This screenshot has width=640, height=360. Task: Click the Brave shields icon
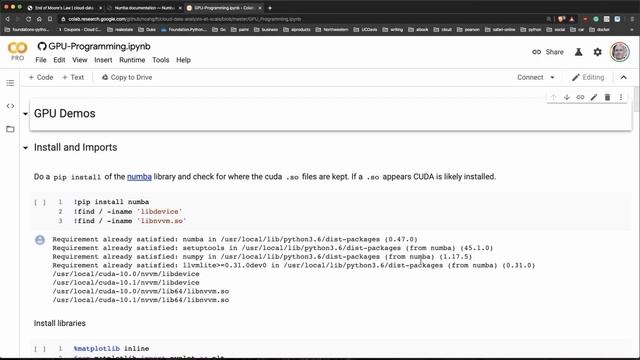562,19
